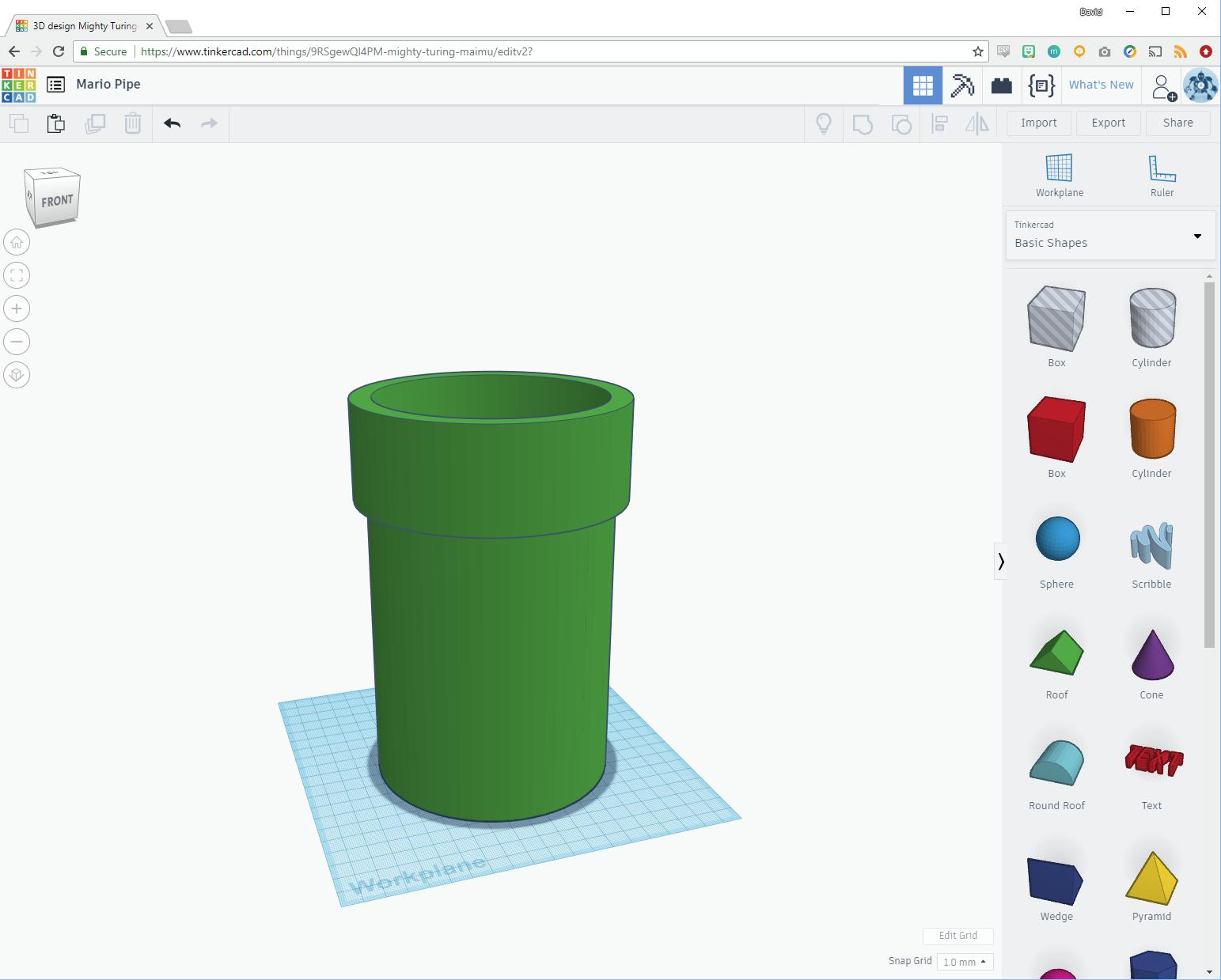Viewport: 1221px width, 980px height.
Task: Click the invite collaborator person icon
Action: pos(1163,87)
